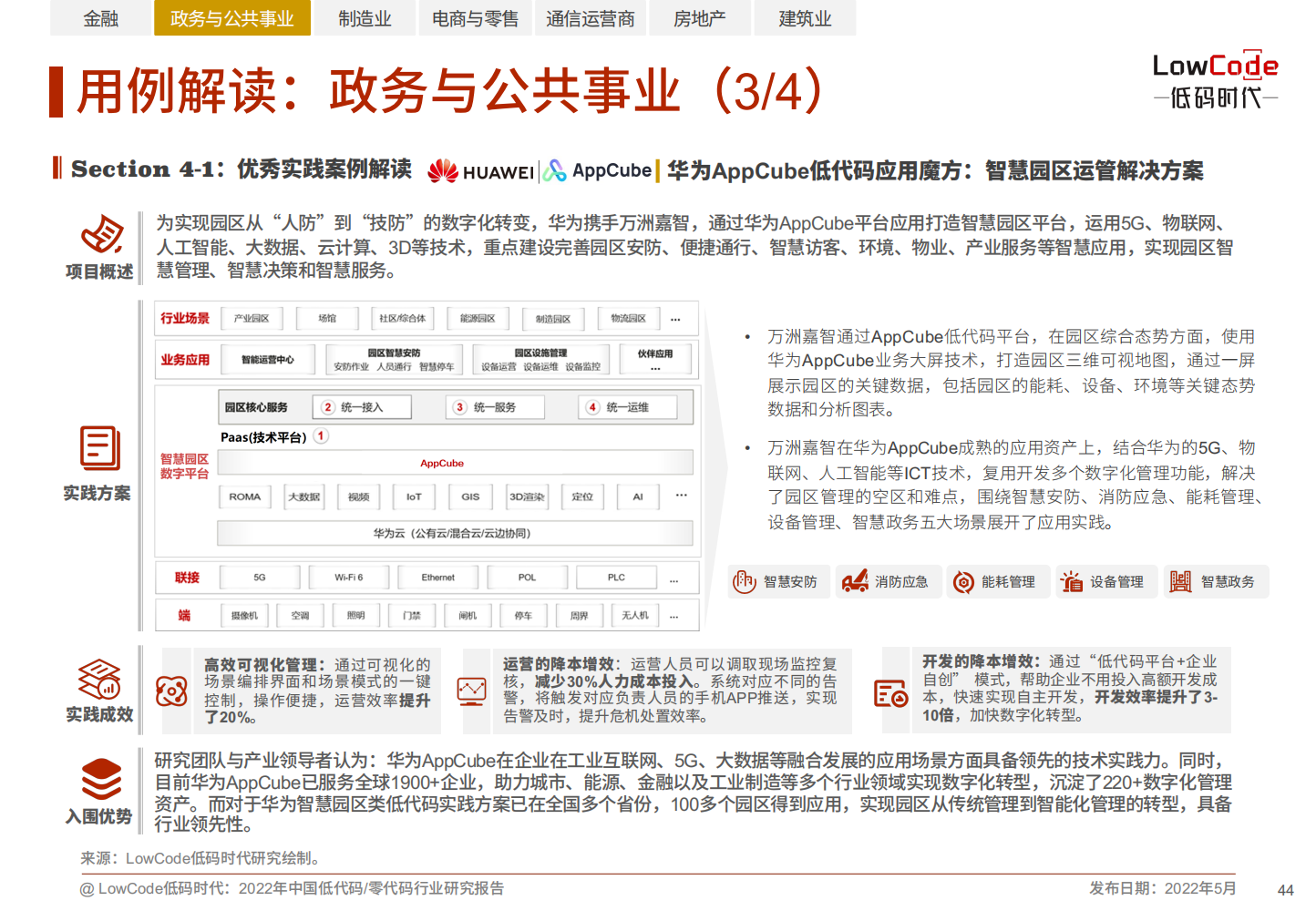Click the AppCube logo
Screen dimensions: 1316x911
coord(598,170)
